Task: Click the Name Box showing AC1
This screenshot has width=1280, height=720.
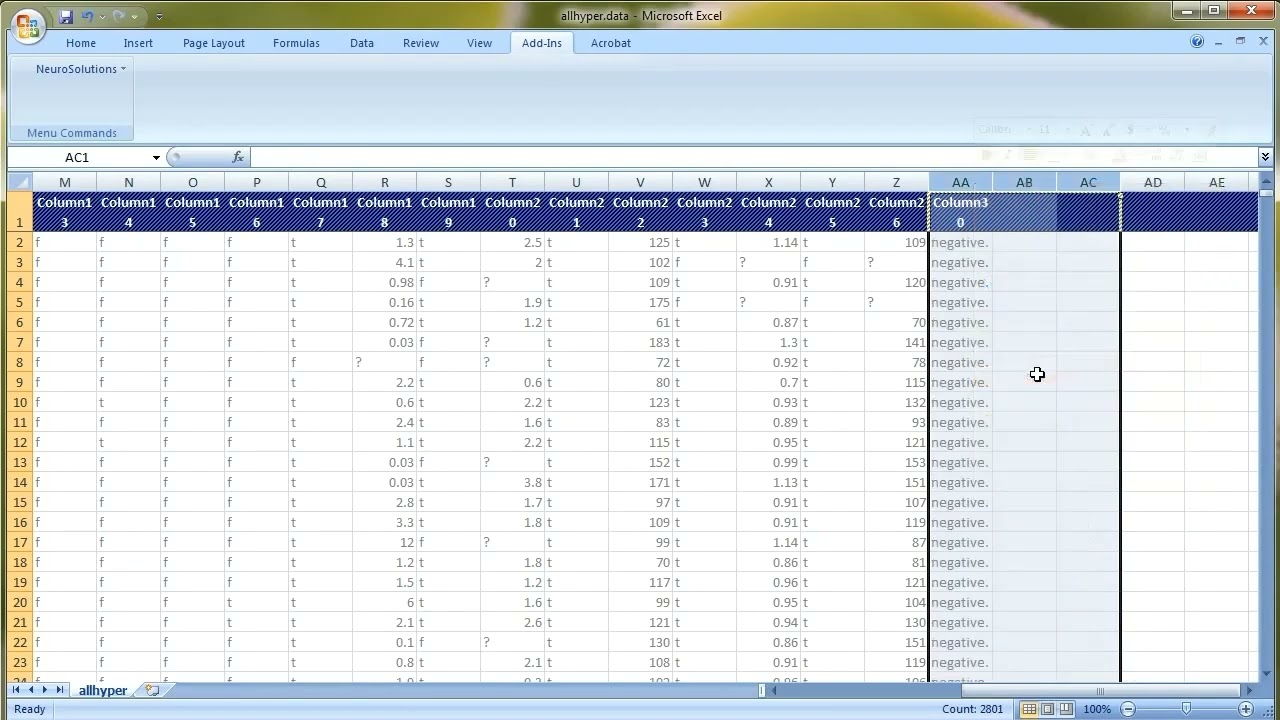Action: point(78,157)
